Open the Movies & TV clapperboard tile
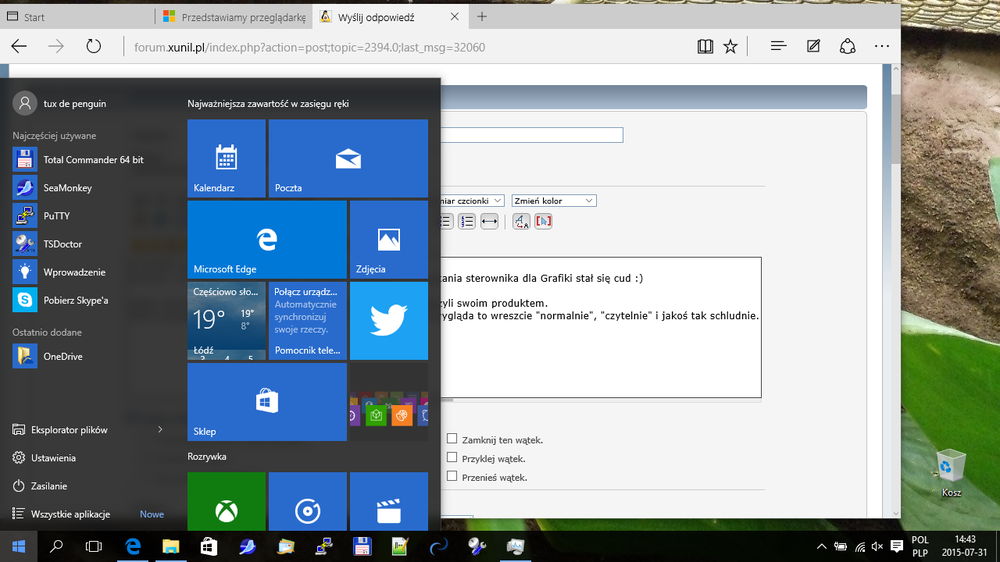This screenshot has height=562, width=1000. pos(389,501)
